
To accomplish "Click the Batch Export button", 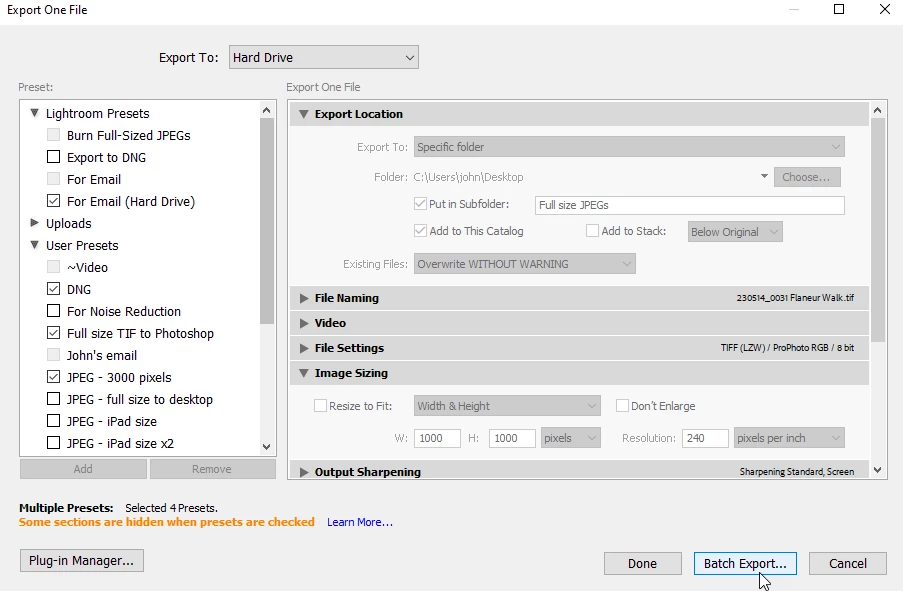I will tap(745, 563).
